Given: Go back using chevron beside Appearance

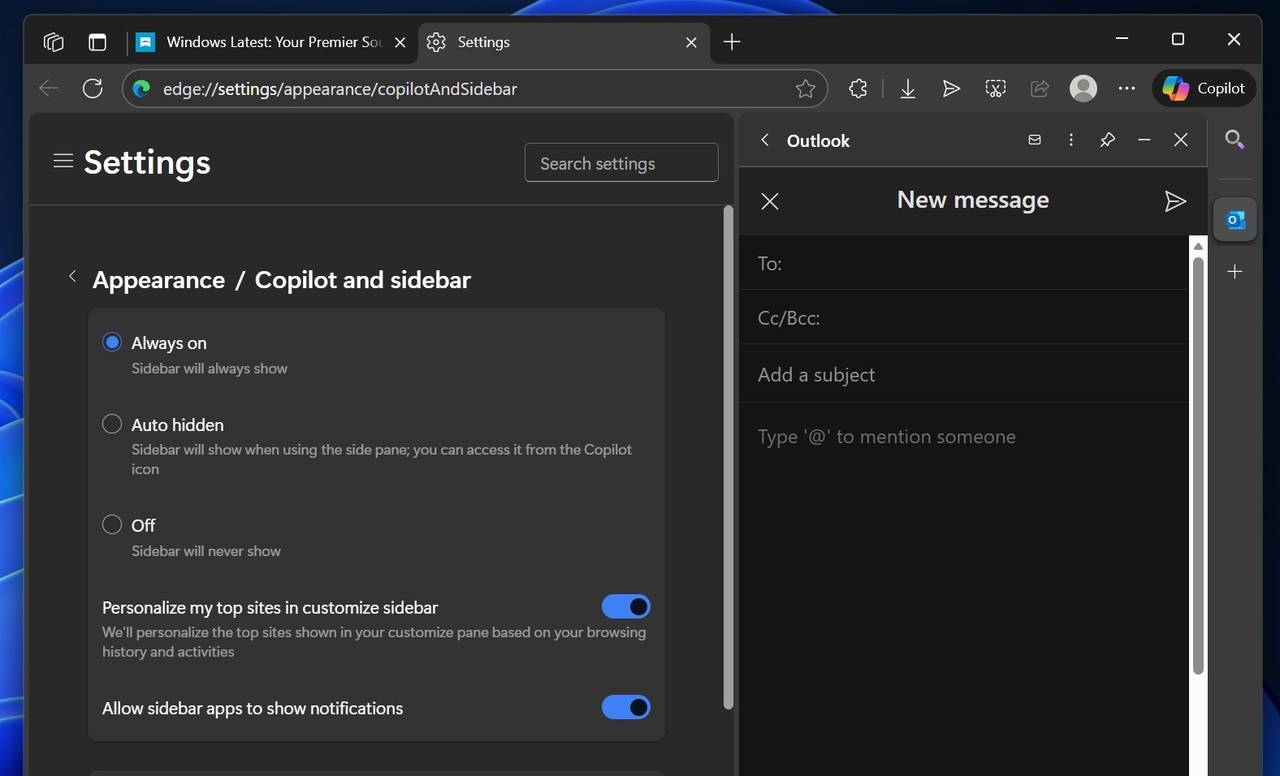Looking at the screenshot, I should (72, 277).
